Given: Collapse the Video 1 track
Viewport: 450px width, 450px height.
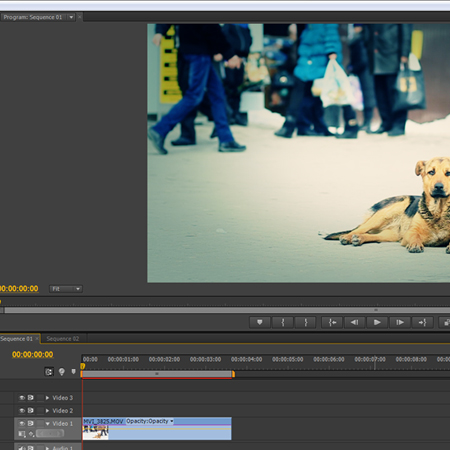Looking at the screenshot, I should tap(47, 424).
